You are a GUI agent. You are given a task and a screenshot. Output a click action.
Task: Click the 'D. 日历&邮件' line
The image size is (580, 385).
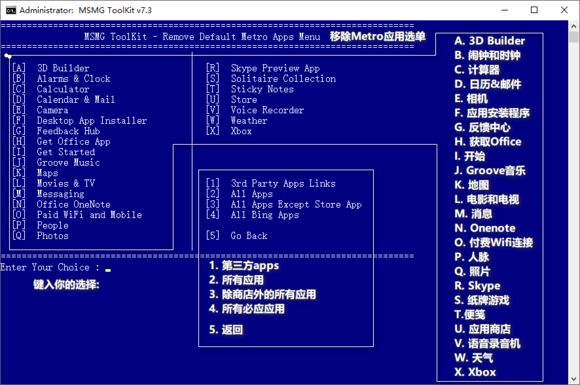(488, 84)
